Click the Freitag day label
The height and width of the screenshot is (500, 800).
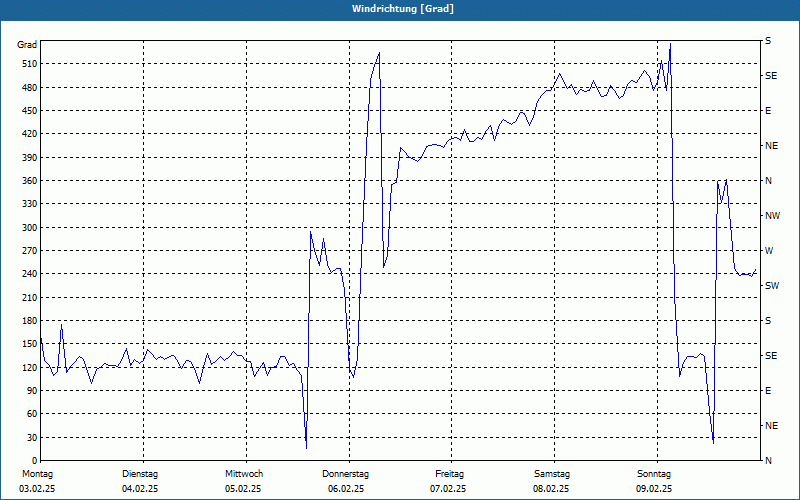449,474
